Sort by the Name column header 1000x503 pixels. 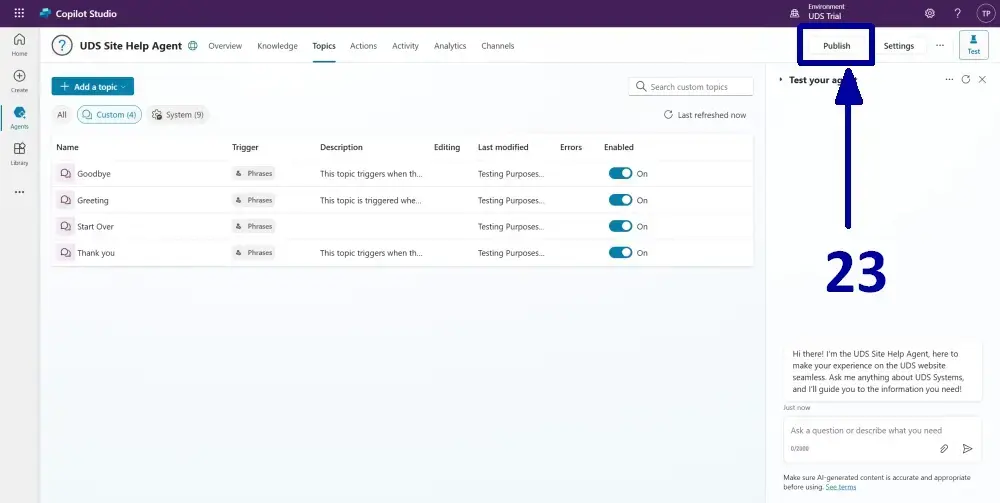pyautogui.click(x=68, y=147)
